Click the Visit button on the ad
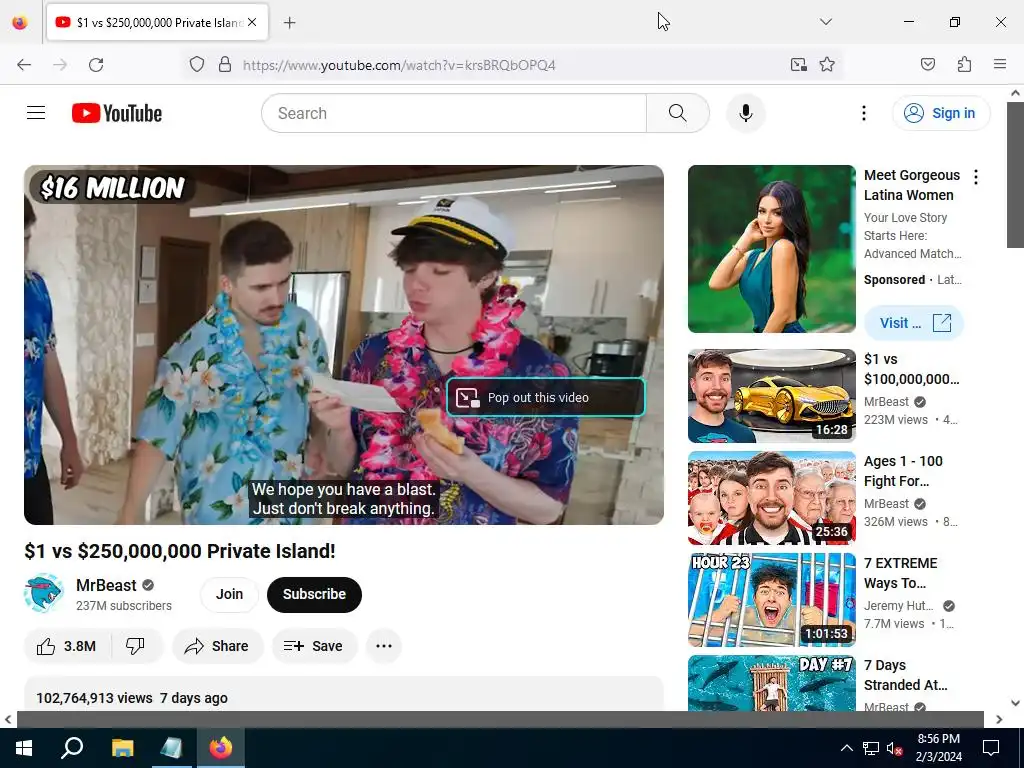The height and width of the screenshot is (768, 1024). pos(914,323)
